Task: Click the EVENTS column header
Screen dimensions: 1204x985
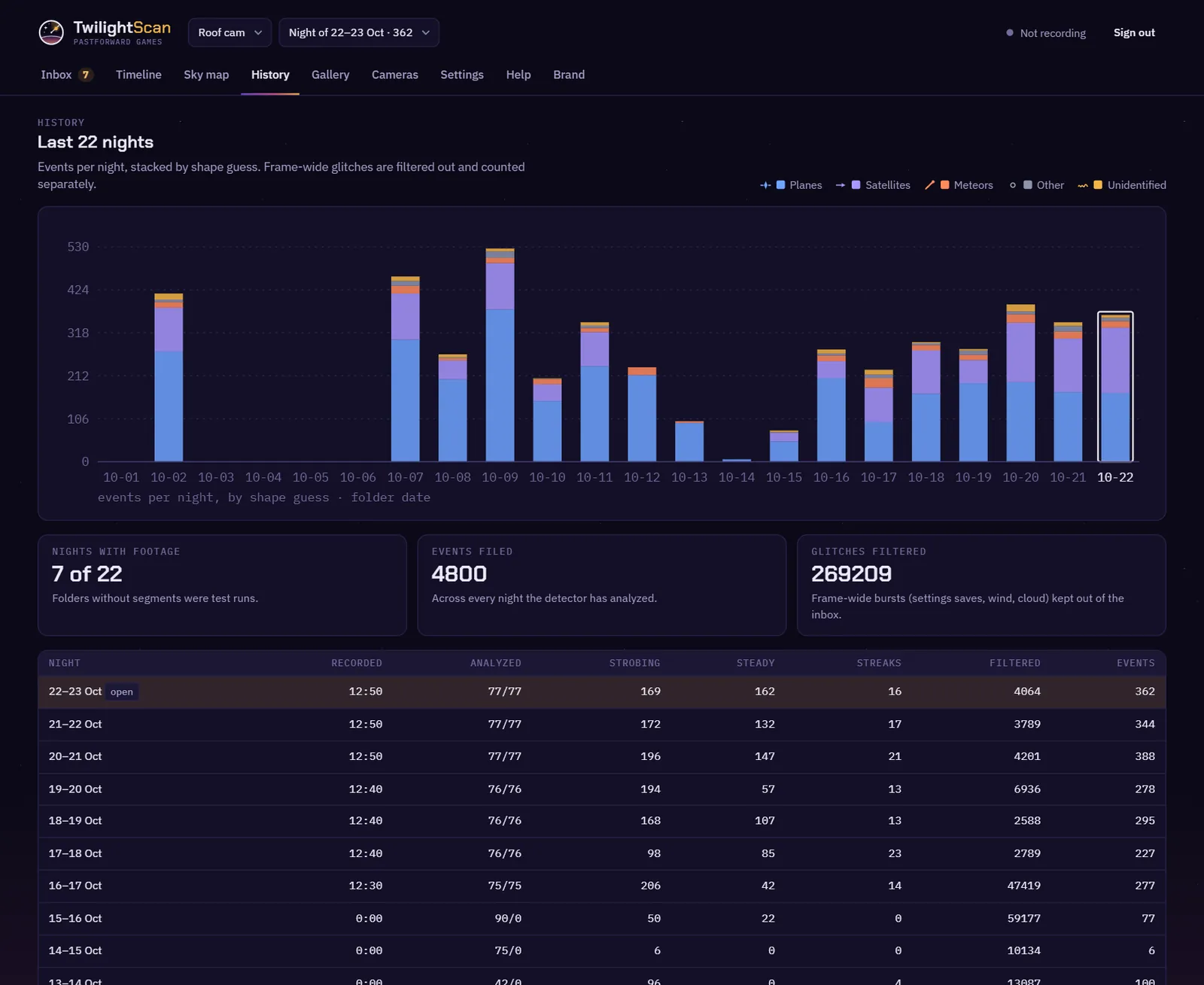Action: 1136,663
